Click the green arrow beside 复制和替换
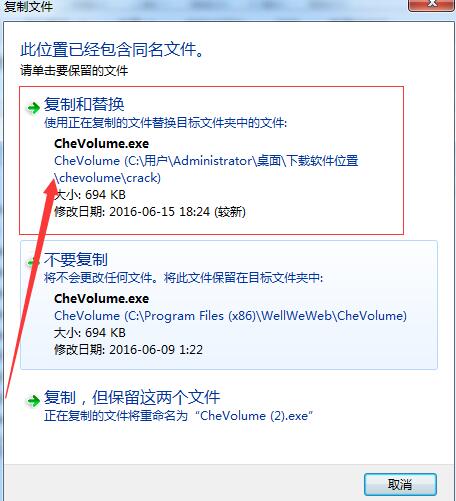 (x=33, y=108)
